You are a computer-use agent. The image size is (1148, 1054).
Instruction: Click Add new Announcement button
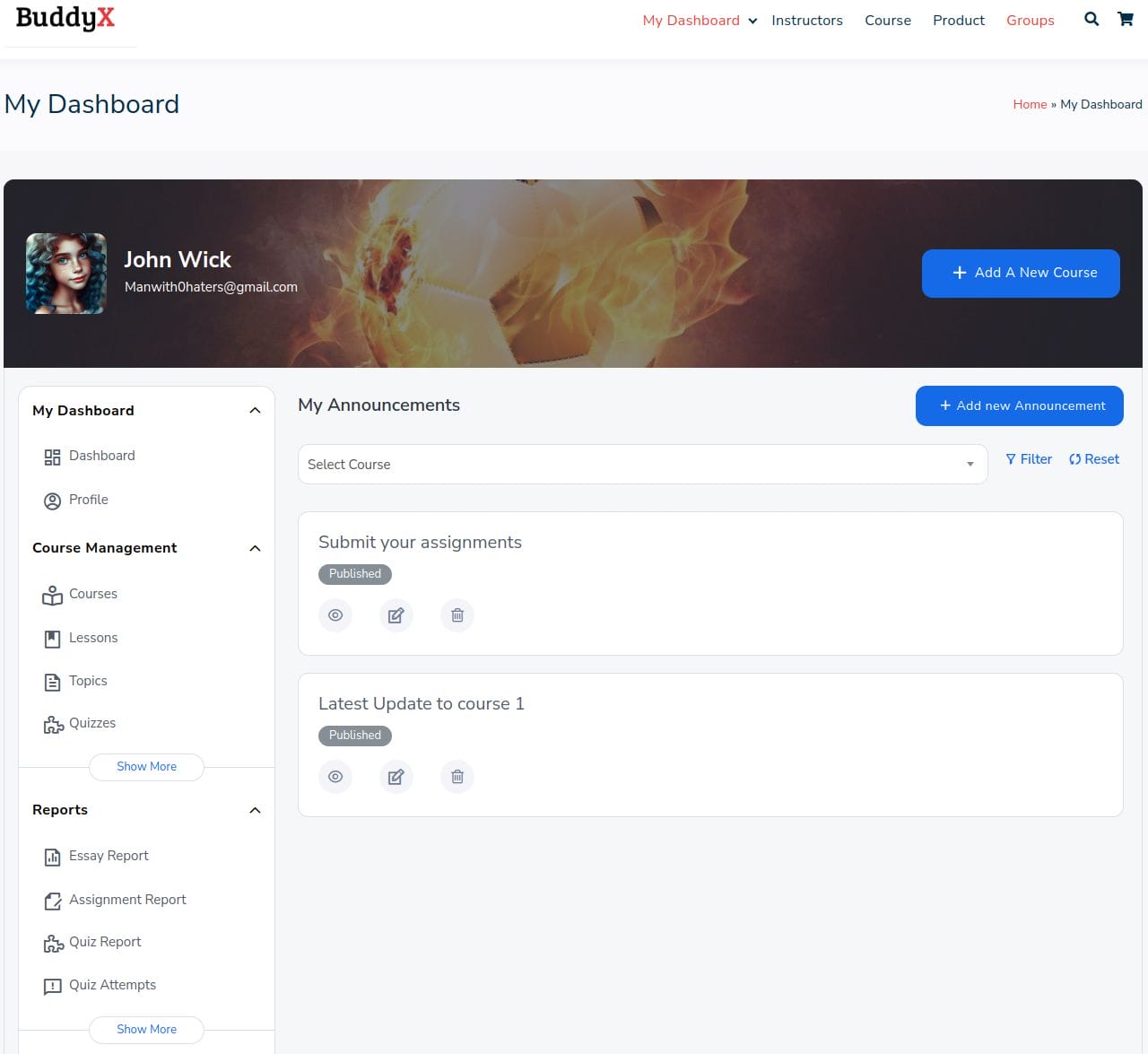(1019, 406)
